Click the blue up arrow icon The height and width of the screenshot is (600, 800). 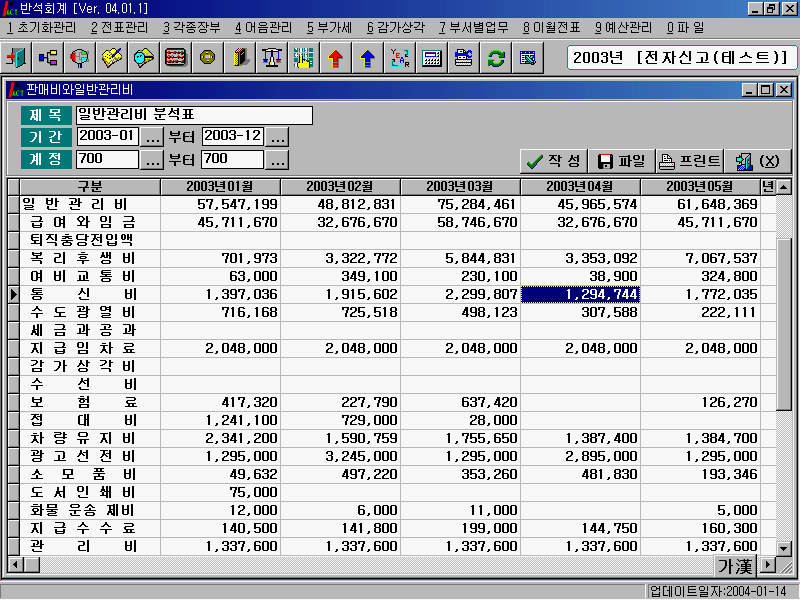click(x=367, y=58)
